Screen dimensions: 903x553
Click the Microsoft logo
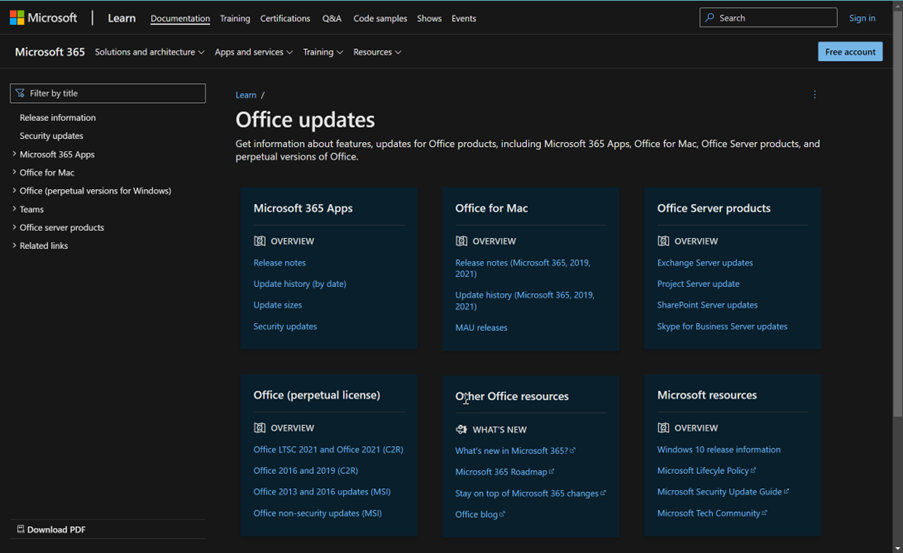(x=43, y=18)
